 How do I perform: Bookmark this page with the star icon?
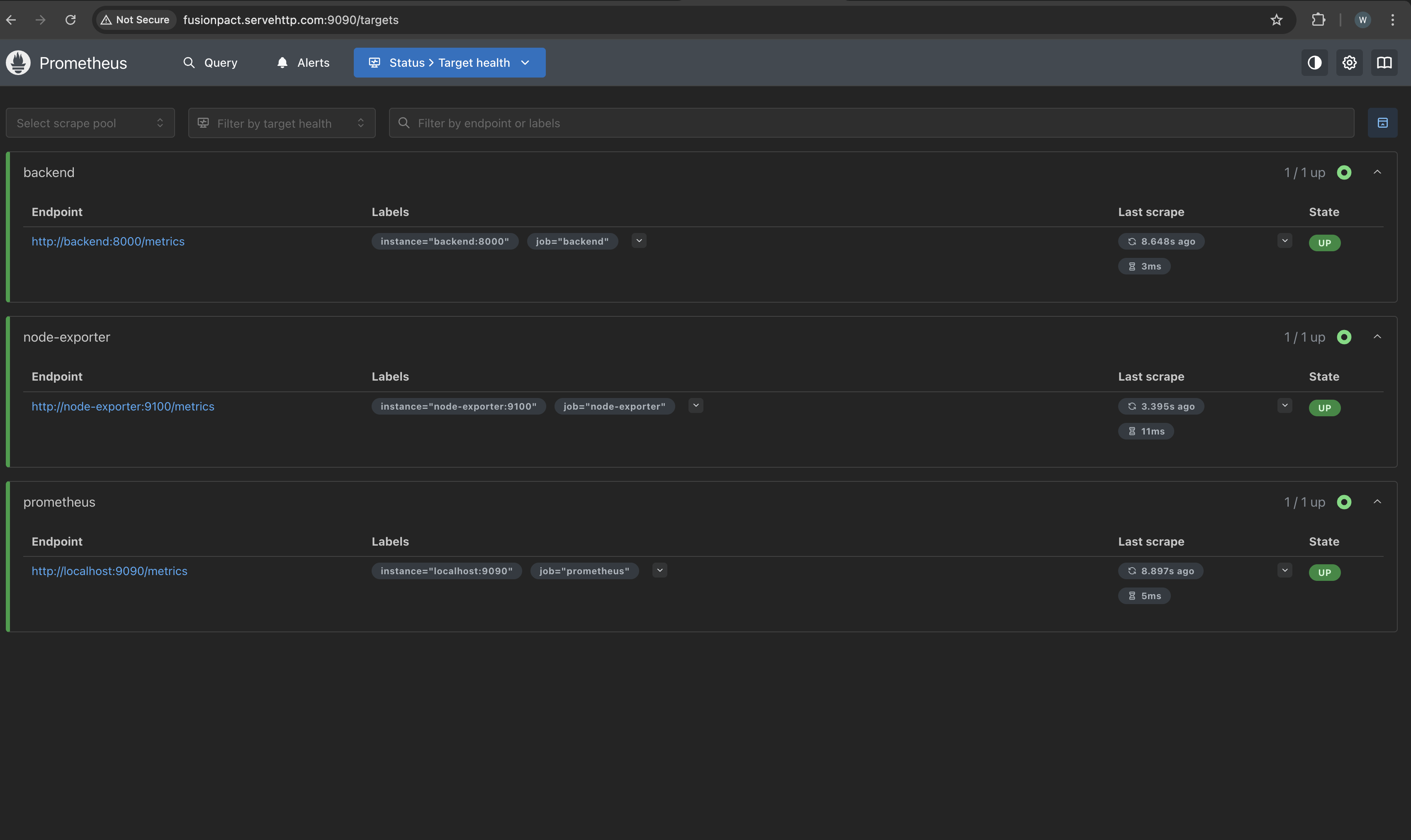pyautogui.click(x=1276, y=20)
